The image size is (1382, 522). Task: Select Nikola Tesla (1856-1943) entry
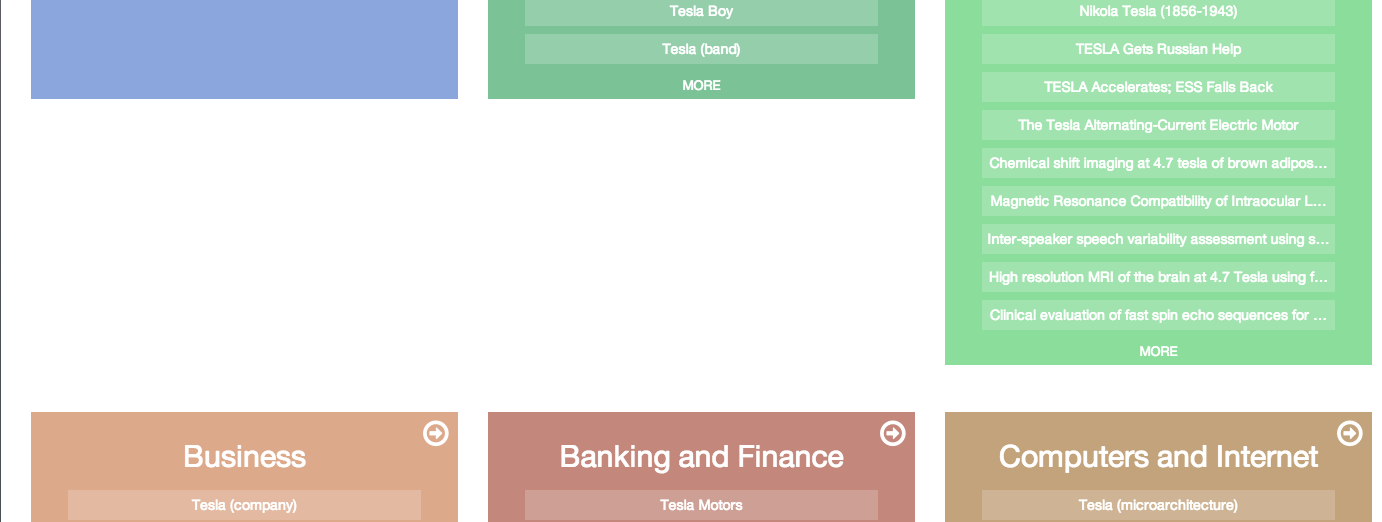(x=1158, y=12)
